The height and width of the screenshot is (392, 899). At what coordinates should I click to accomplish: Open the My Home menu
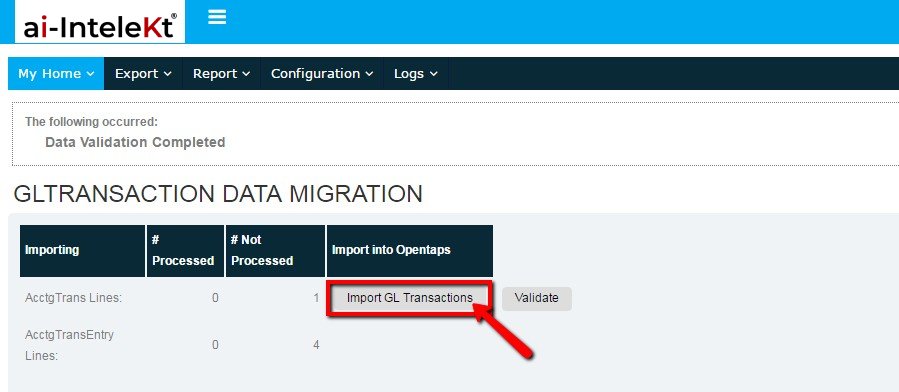pyautogui.click(x=56, y=73)
